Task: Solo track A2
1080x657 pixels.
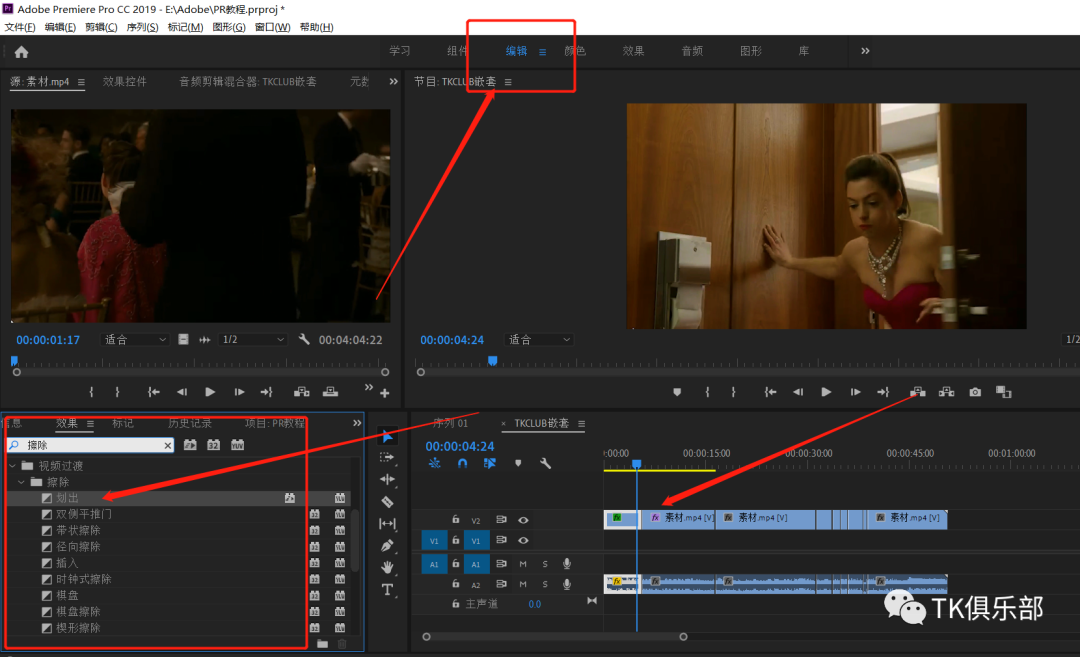Action: click(545, 584)
